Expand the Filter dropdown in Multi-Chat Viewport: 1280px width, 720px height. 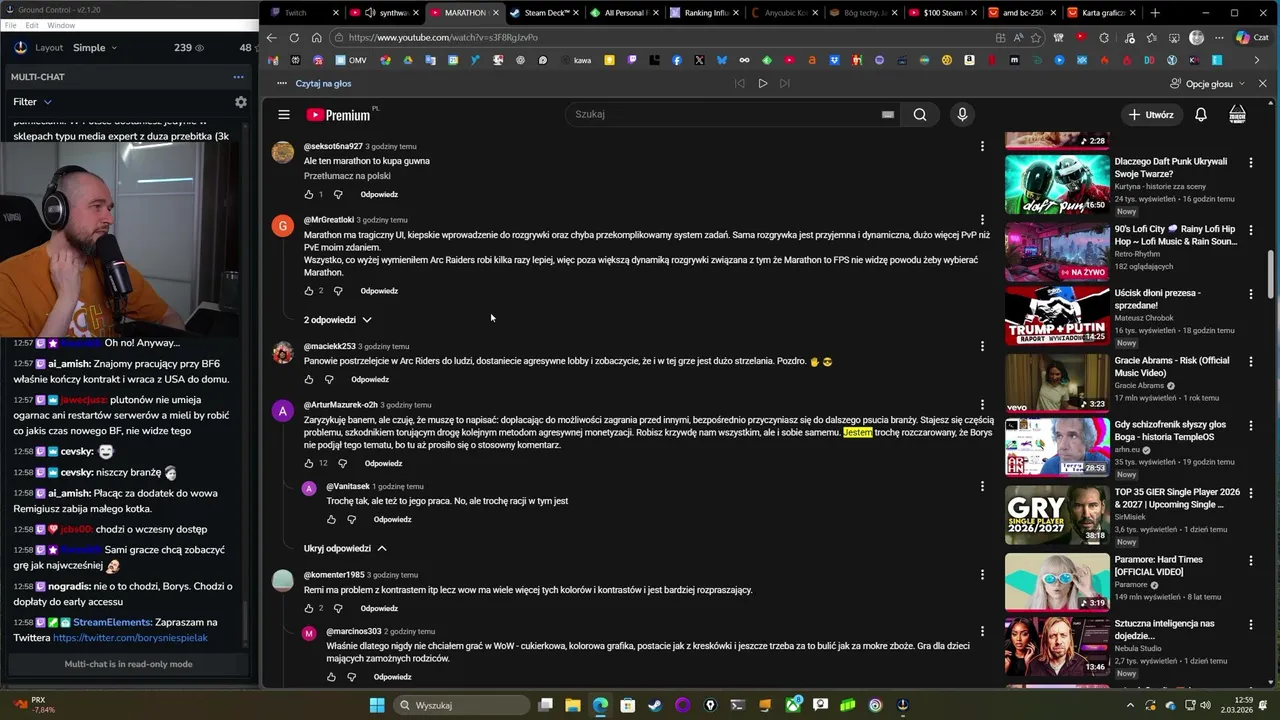[32, 102]
